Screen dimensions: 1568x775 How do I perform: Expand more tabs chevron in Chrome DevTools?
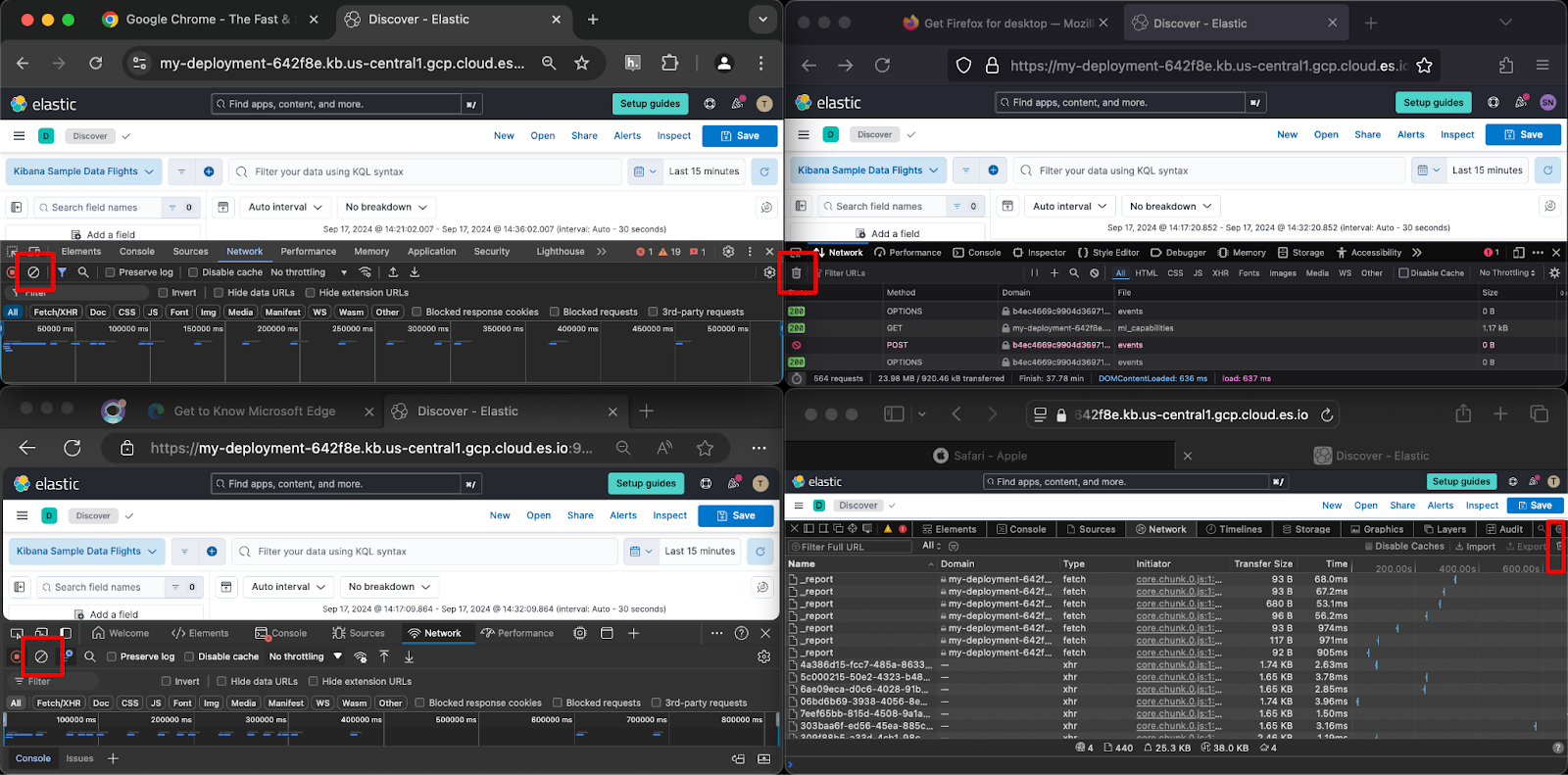click(x=601, y=252)
